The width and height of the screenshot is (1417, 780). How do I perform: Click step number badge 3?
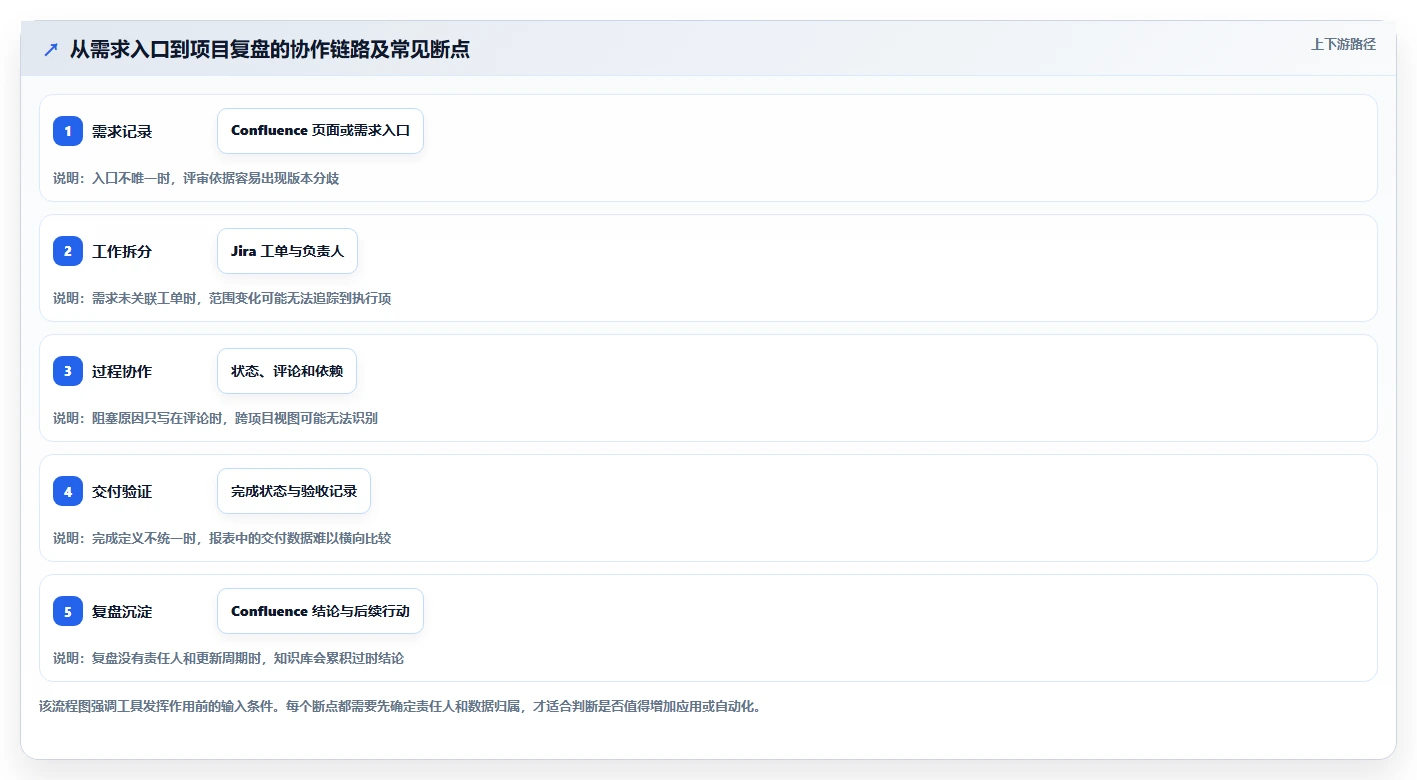tap(68, 371)
